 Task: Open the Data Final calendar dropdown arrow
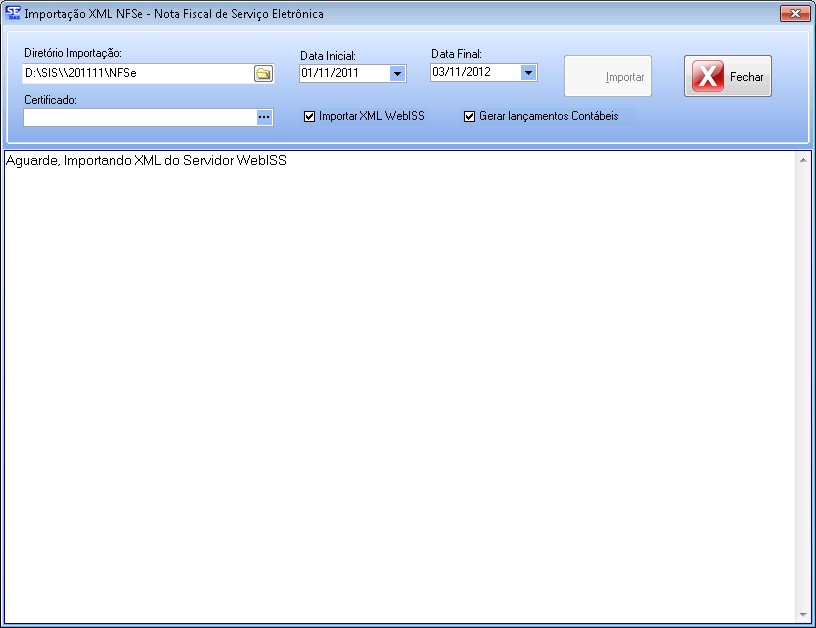[x=528, y=72]
